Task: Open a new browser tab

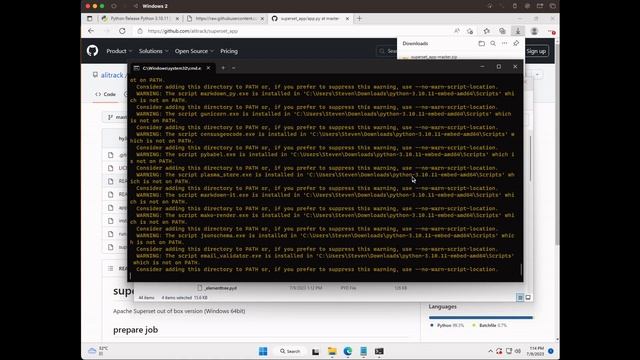Action: pyautogui.click(x=359, y=18)
